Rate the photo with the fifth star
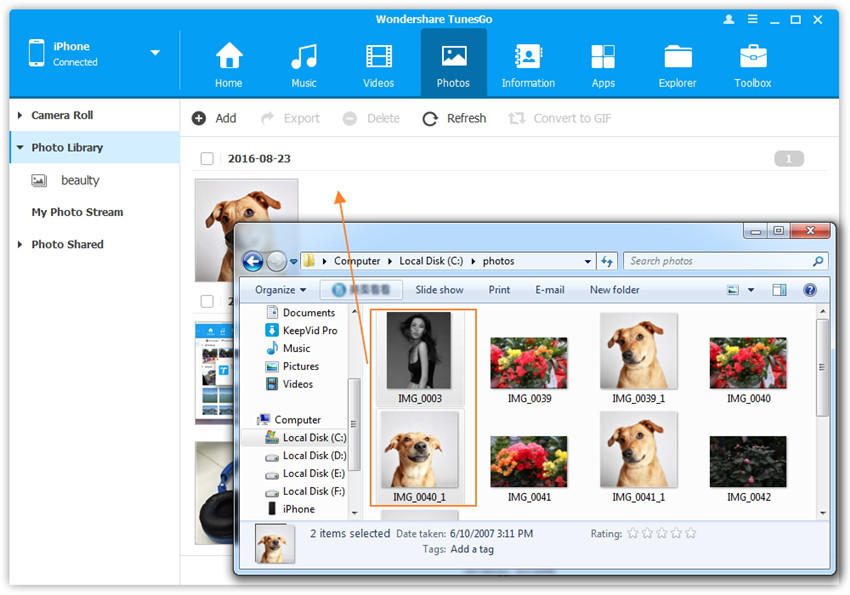Image resolution: width=850 pixels, height=595 pixels. [690, 534]
